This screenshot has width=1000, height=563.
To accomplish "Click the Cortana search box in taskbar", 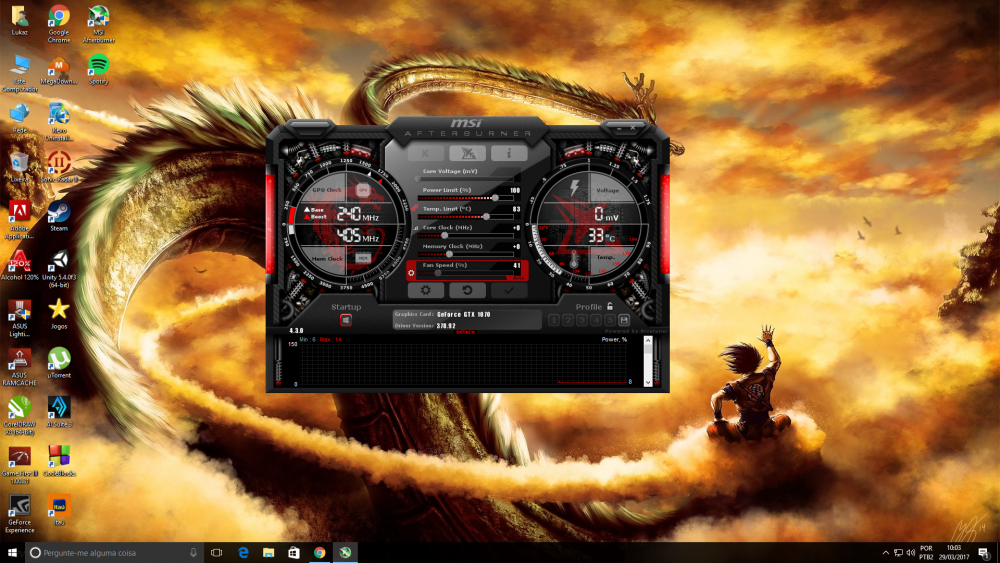I will click(x=110, y=552).
